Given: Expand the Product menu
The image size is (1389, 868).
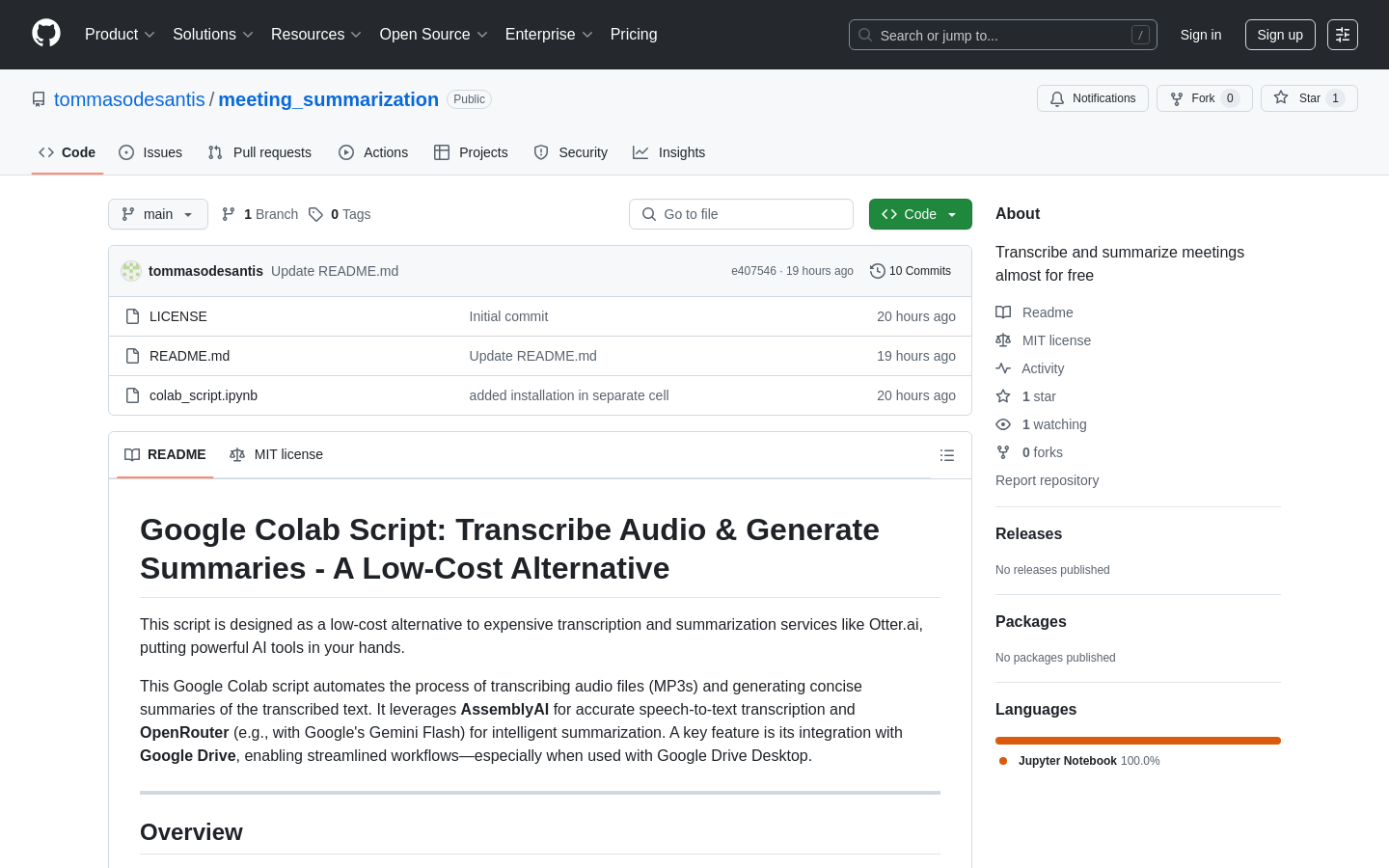Looking at the screenshot, I should tap(120, 35).
